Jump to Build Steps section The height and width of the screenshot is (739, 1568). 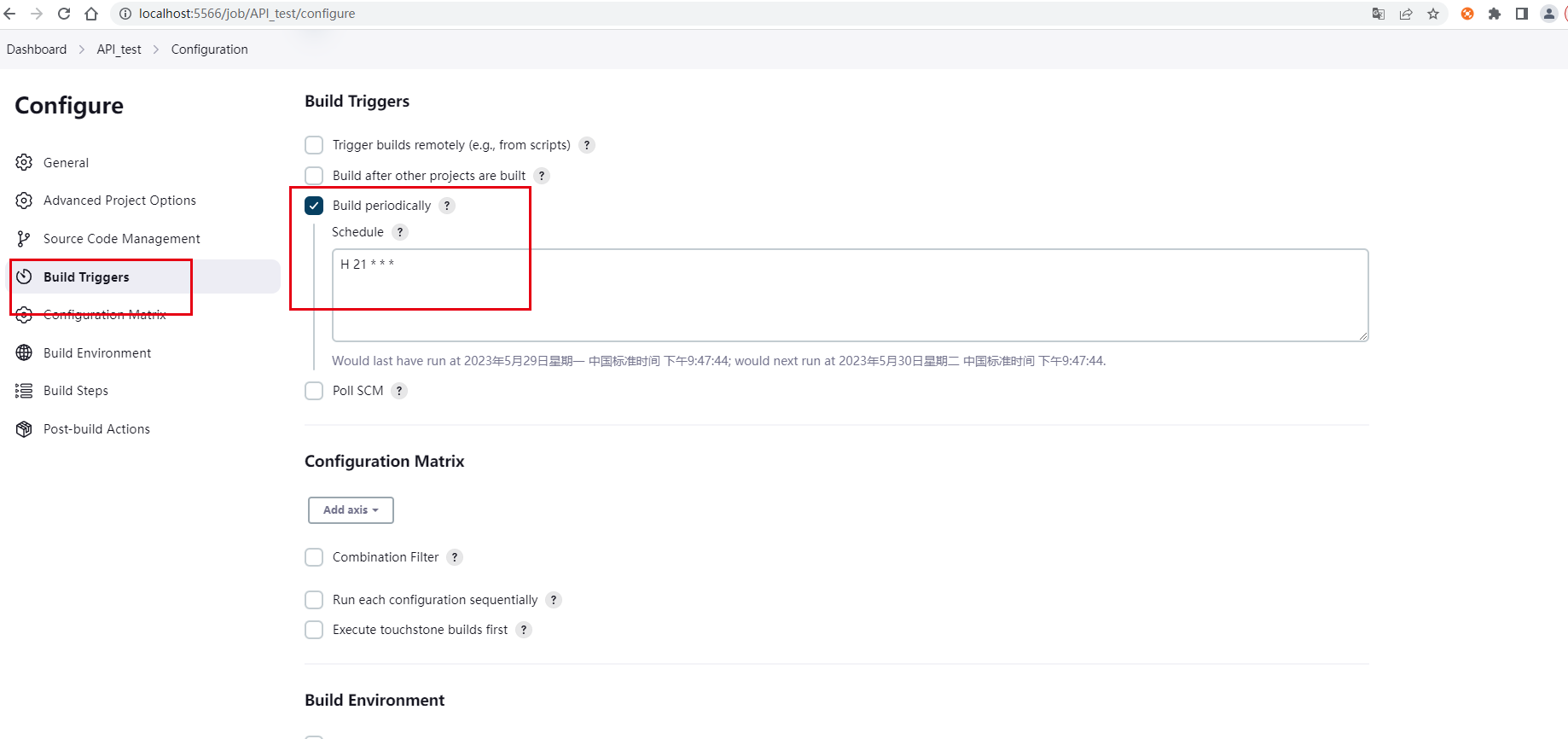click(x=76, y=391)
